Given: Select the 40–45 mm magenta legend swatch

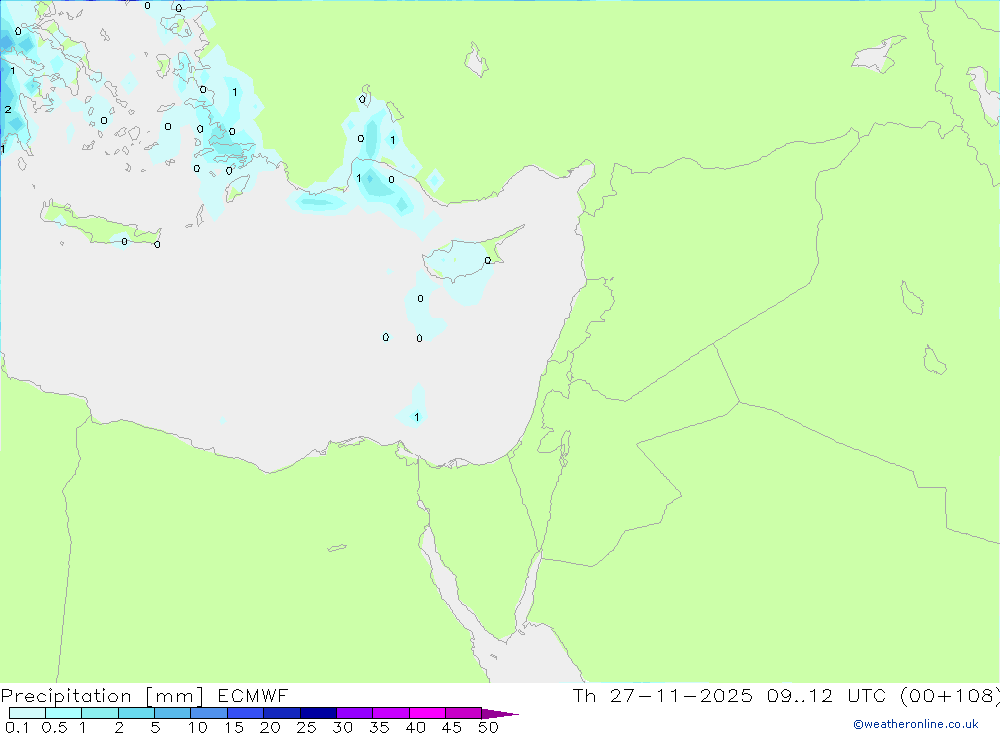Looking at the screenshot, I should [x=427, y=713].
